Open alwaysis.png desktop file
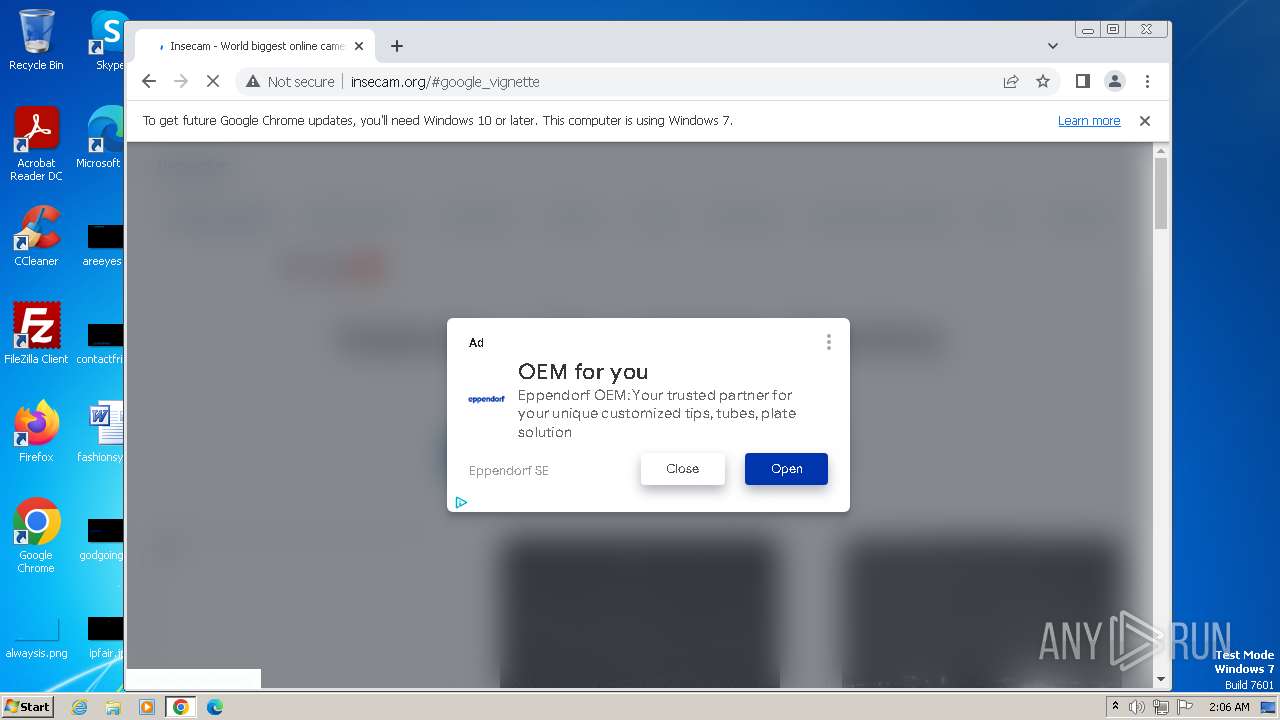Viewport: 1280px width, 720px height. (36, 638)
